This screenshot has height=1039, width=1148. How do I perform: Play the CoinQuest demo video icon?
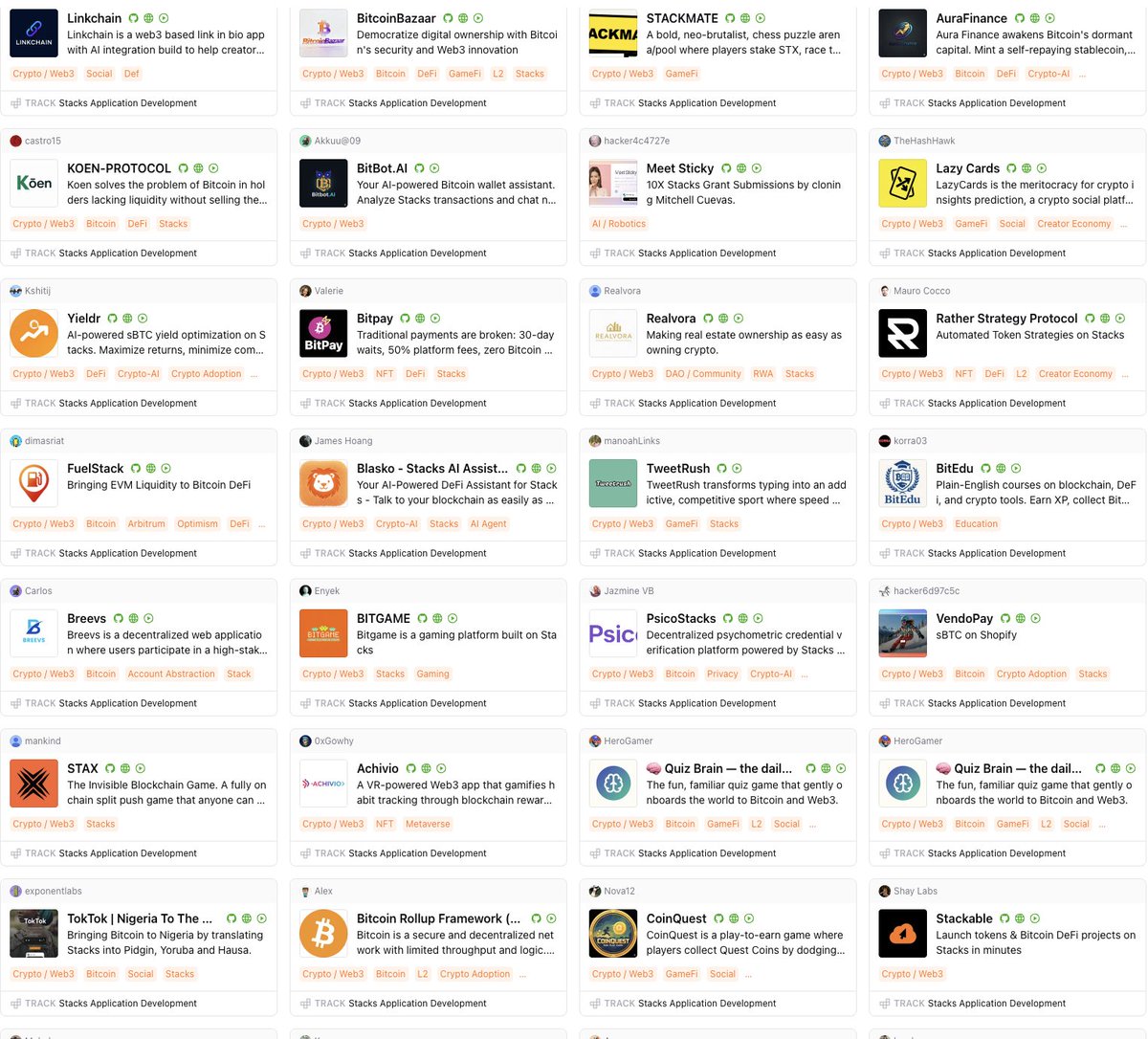pyautogui.click(x=749, y=918)
